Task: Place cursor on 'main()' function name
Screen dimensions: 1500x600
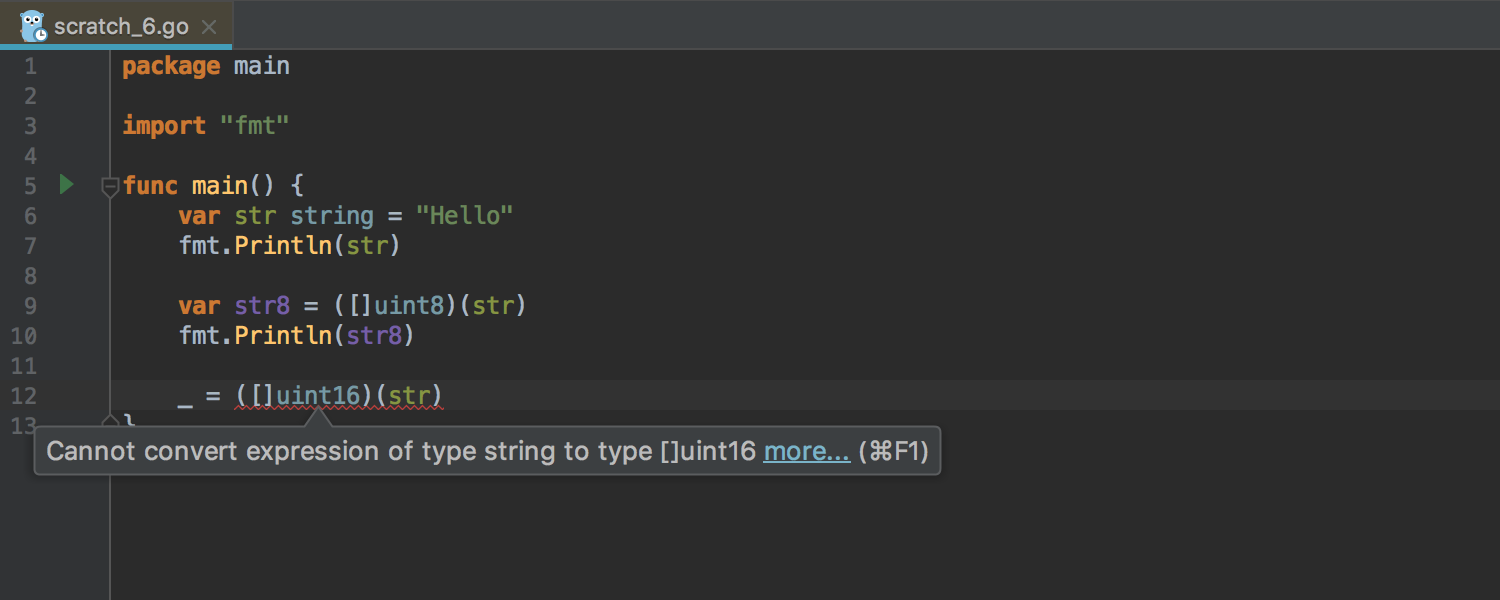Action: pyautogui.click(x=220, y=186)
